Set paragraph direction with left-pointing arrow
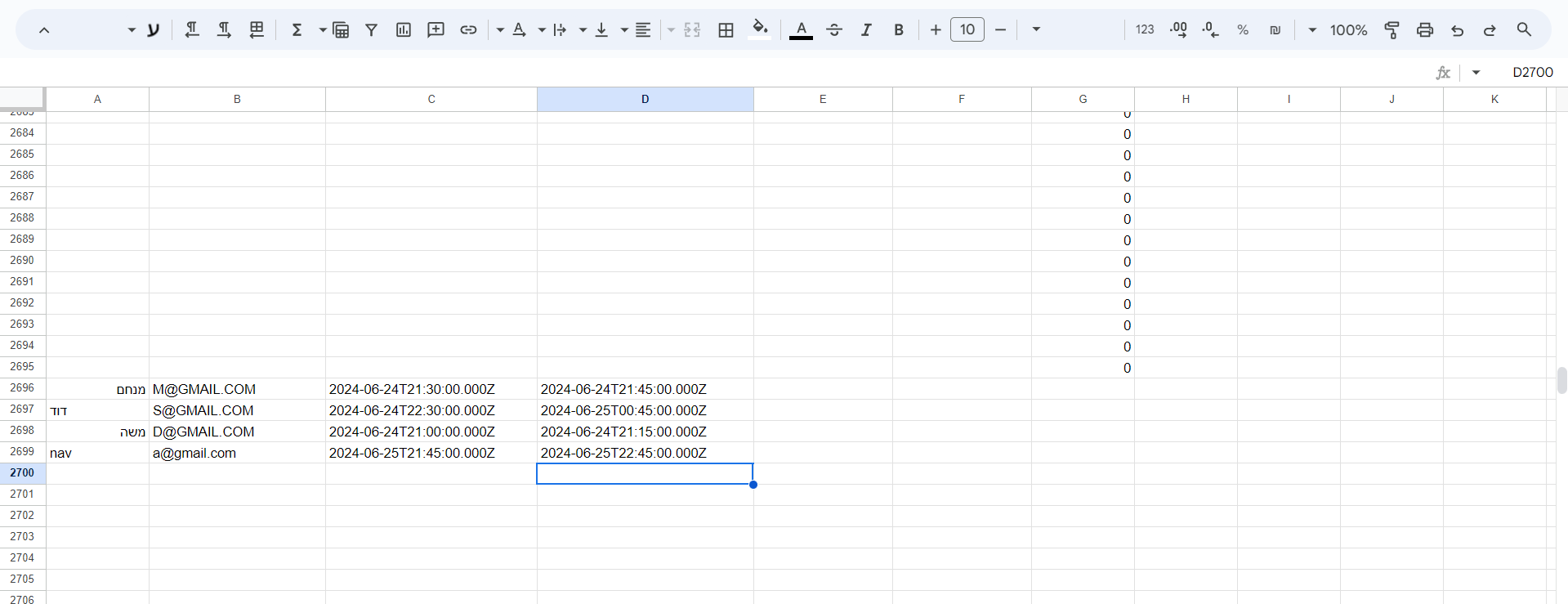Image resolution: width=1568 pixels, height=604 pixels. 192,29
